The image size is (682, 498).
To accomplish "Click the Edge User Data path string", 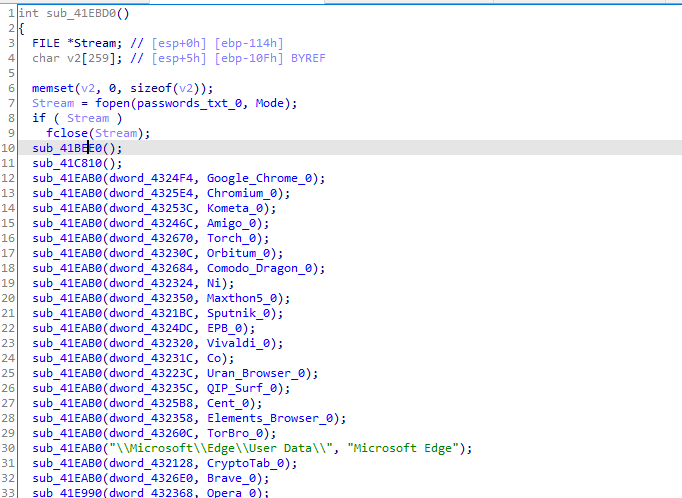I will pos(221,448).
